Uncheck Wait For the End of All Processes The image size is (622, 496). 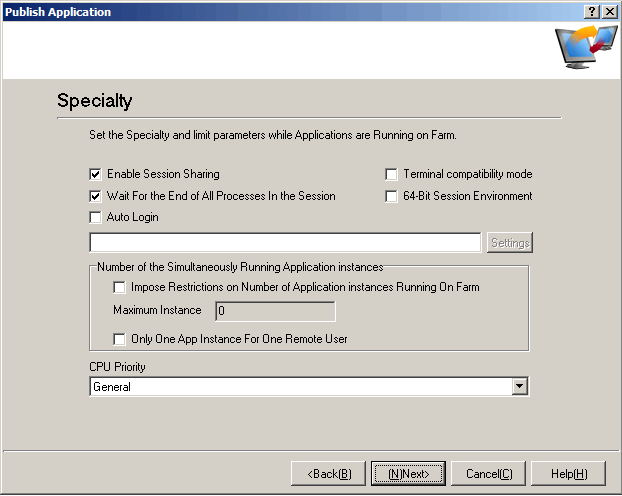pyautogui.click(x=96, y=196)
